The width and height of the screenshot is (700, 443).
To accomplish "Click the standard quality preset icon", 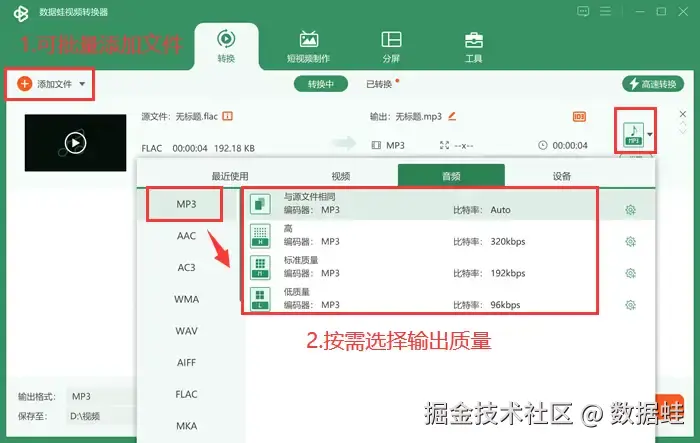I will tap(260, 267).
